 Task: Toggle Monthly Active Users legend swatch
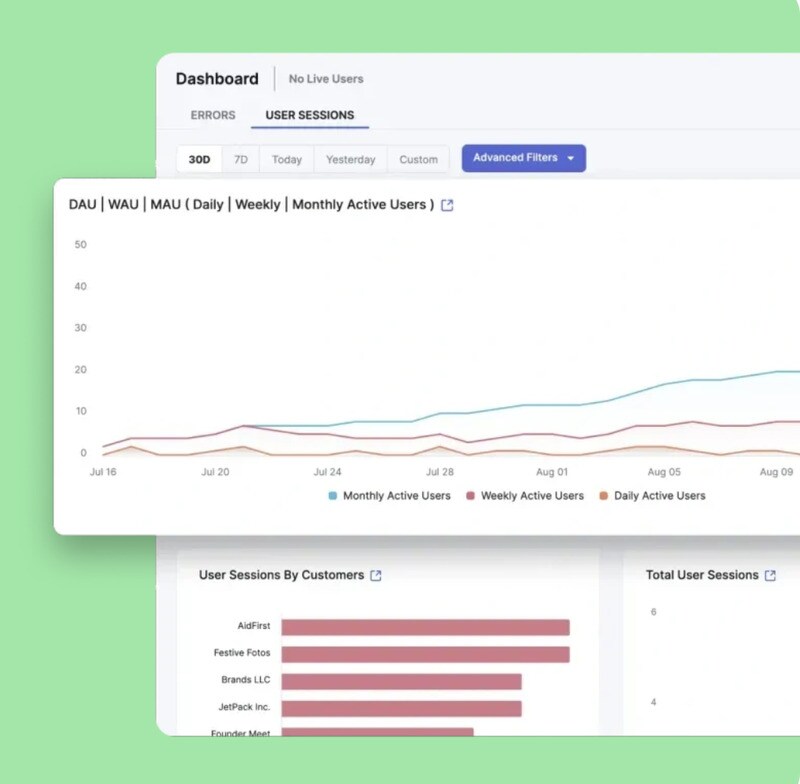click(x=333, y=496)
